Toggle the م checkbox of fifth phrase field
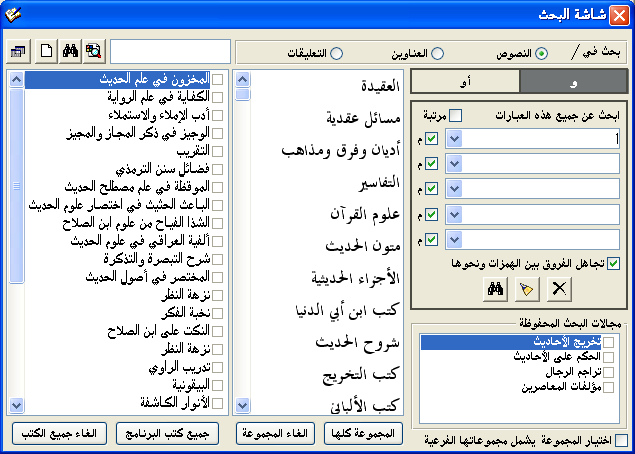 [432, 240]
